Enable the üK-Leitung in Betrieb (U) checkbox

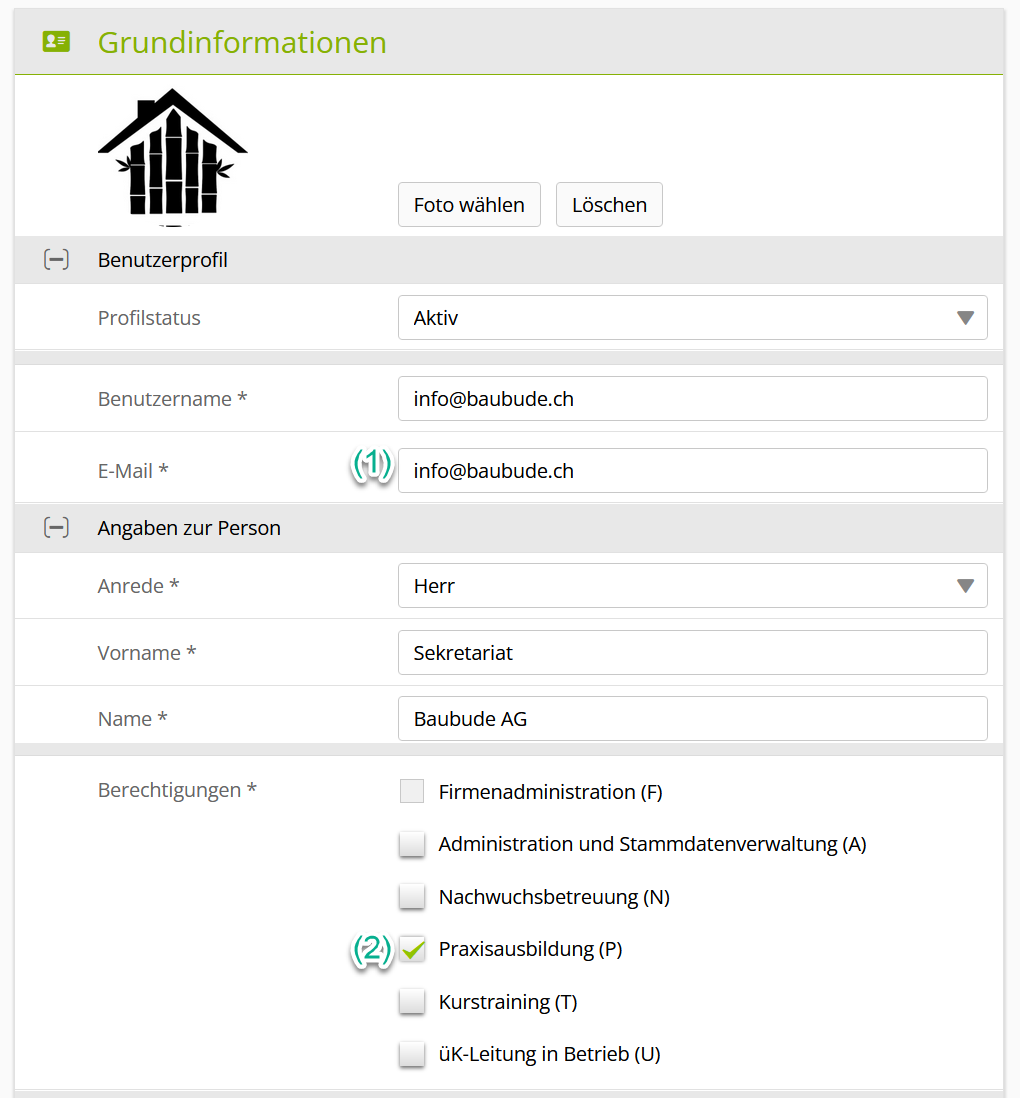(412, 1054)
